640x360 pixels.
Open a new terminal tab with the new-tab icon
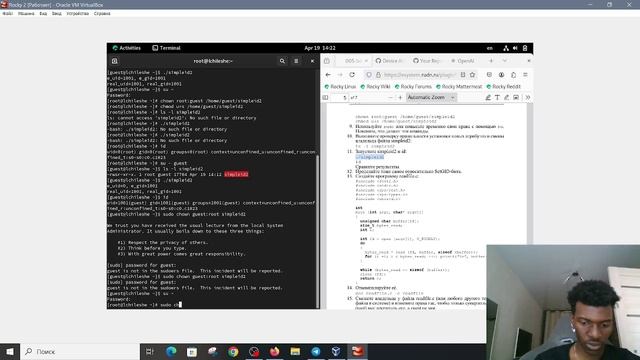[x=115, y=61]
